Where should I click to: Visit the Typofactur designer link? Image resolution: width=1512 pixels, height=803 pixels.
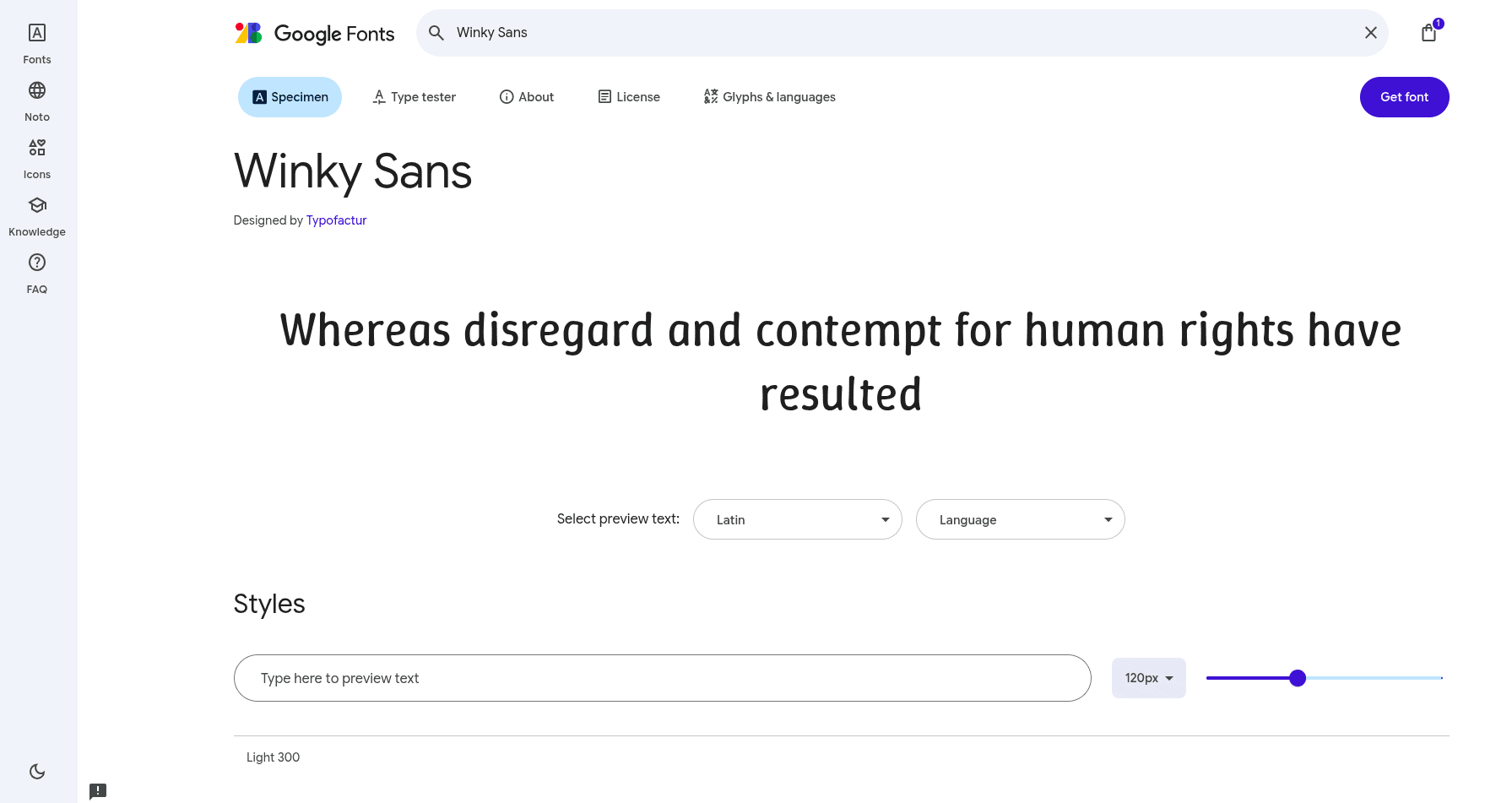coord(336,220)
